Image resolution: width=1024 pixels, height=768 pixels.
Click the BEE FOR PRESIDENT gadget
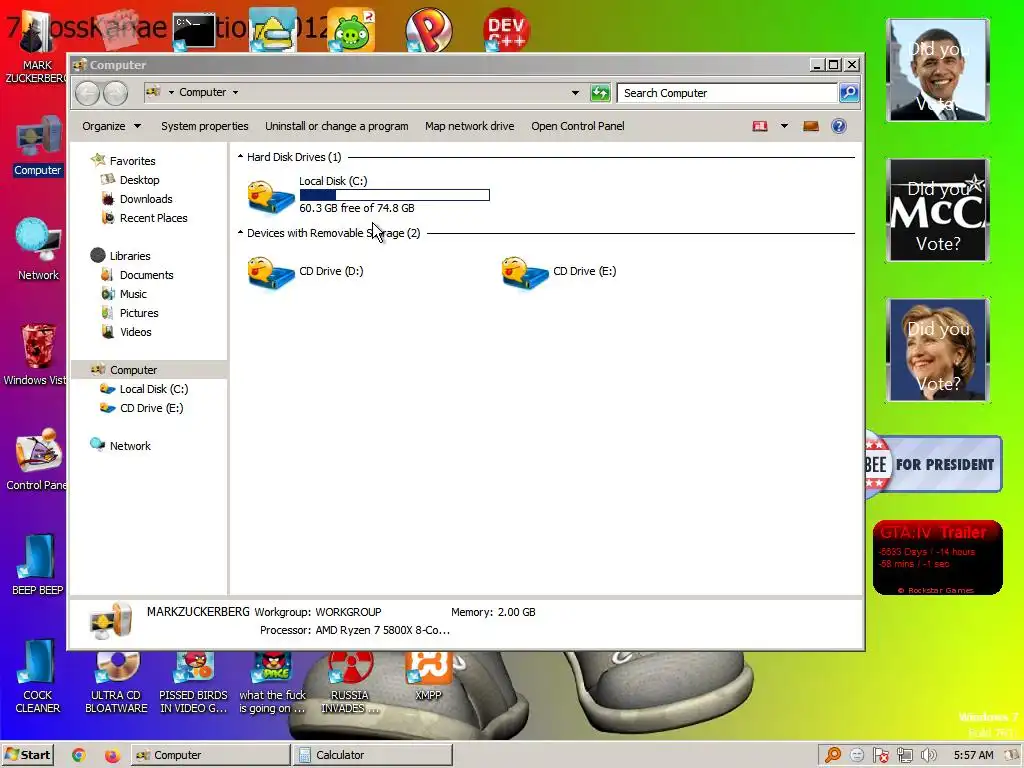[x=933, y=464]
